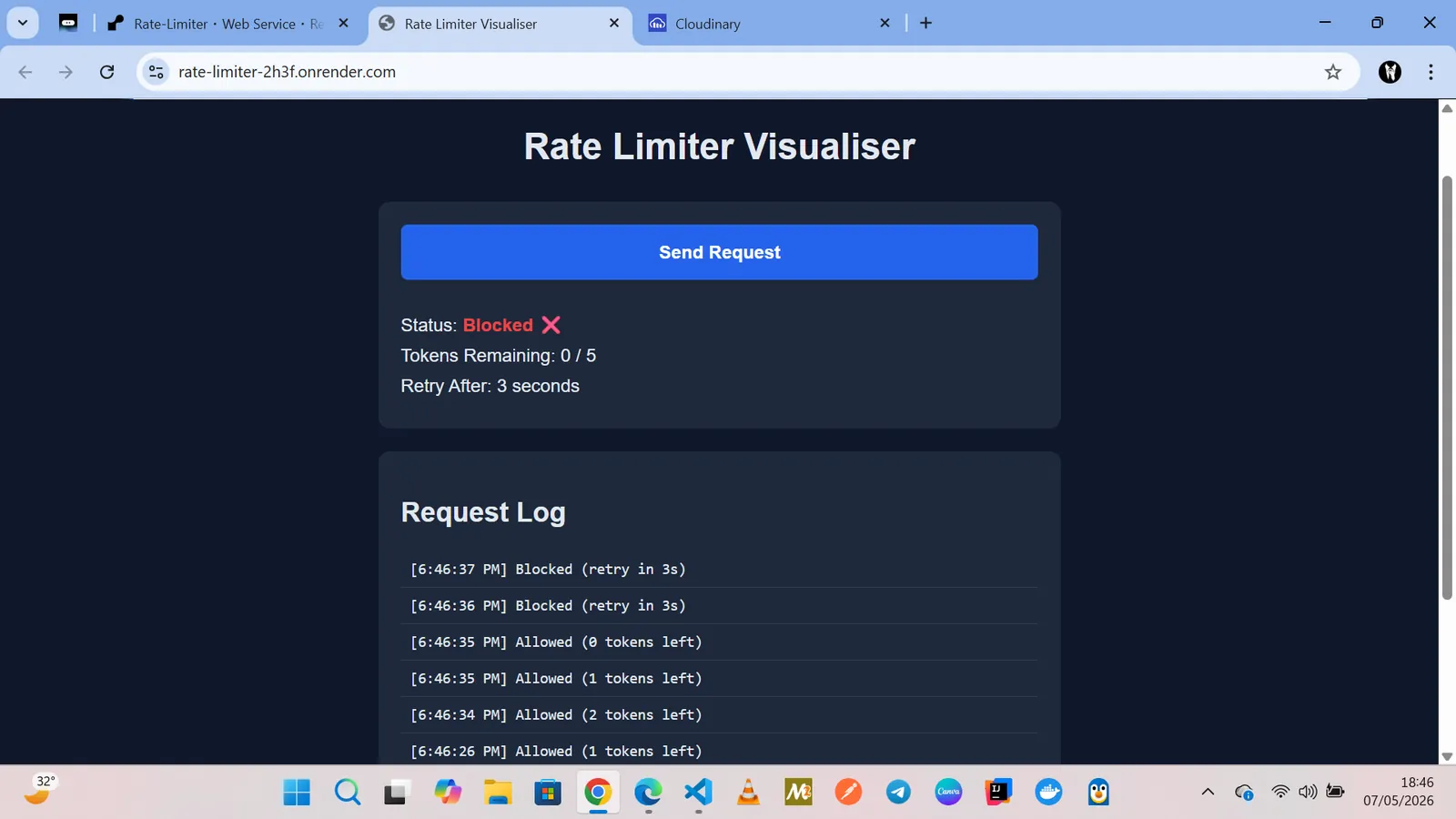1456x819 pixels.
Task: Open Microsoft Edge from the taskbar
Action: tap(648, 793)
